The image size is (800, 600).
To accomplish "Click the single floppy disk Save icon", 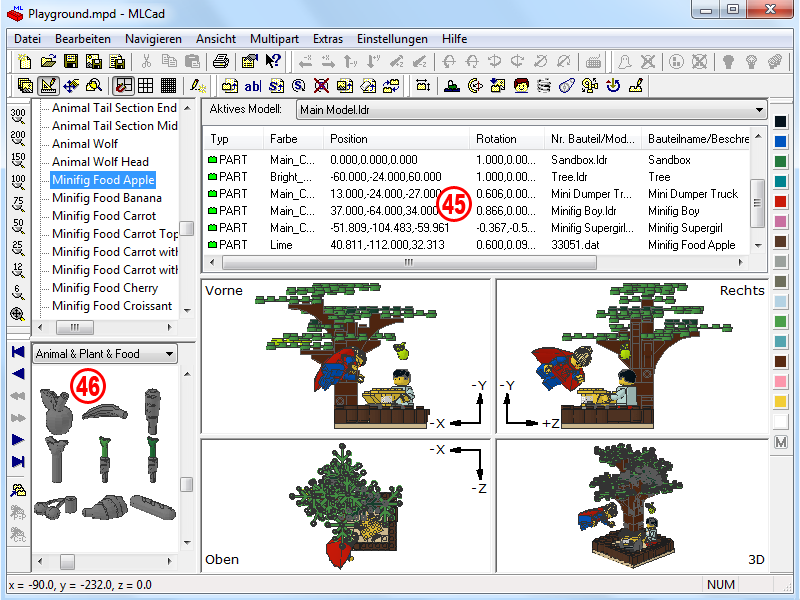I will 71,62.
